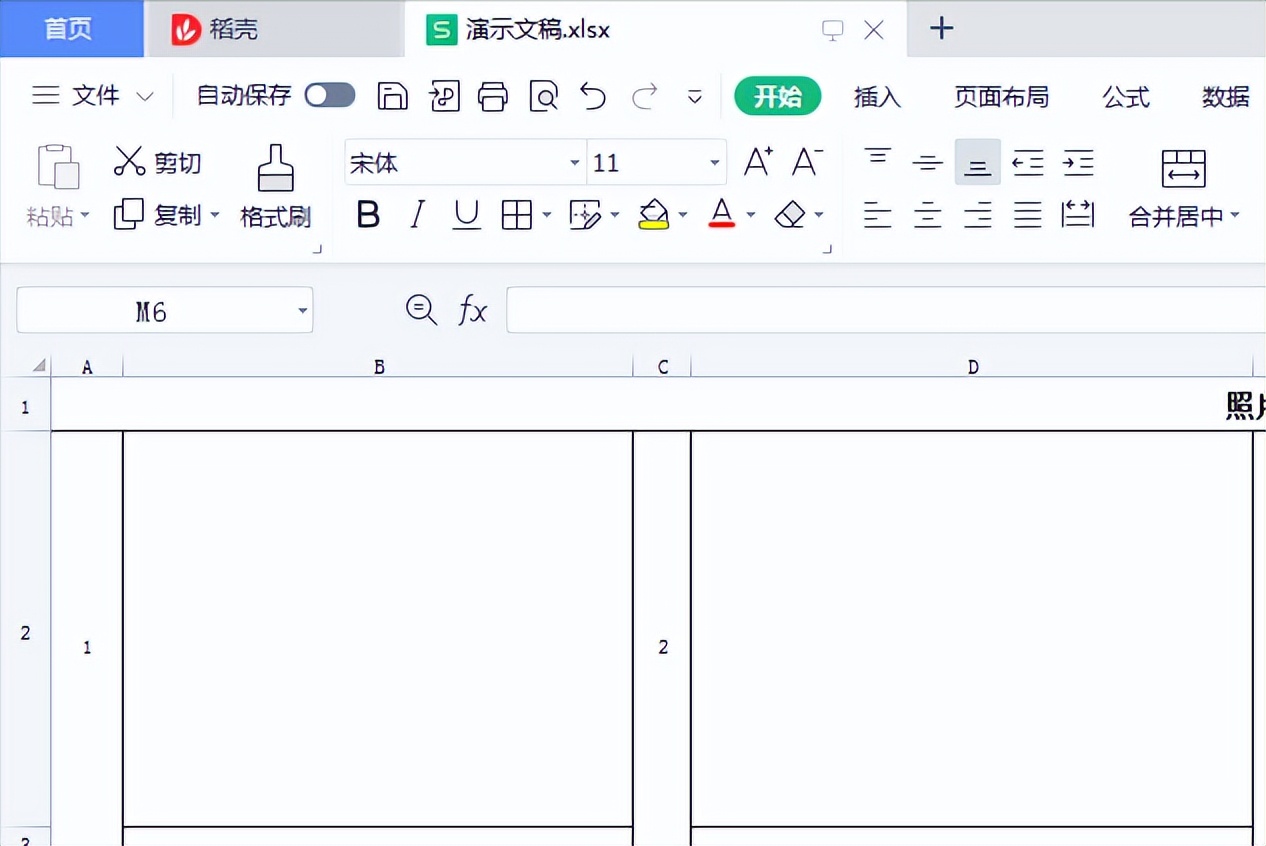Select column D header
Viewport: 1266px width, 846px height.
(973, 367)
